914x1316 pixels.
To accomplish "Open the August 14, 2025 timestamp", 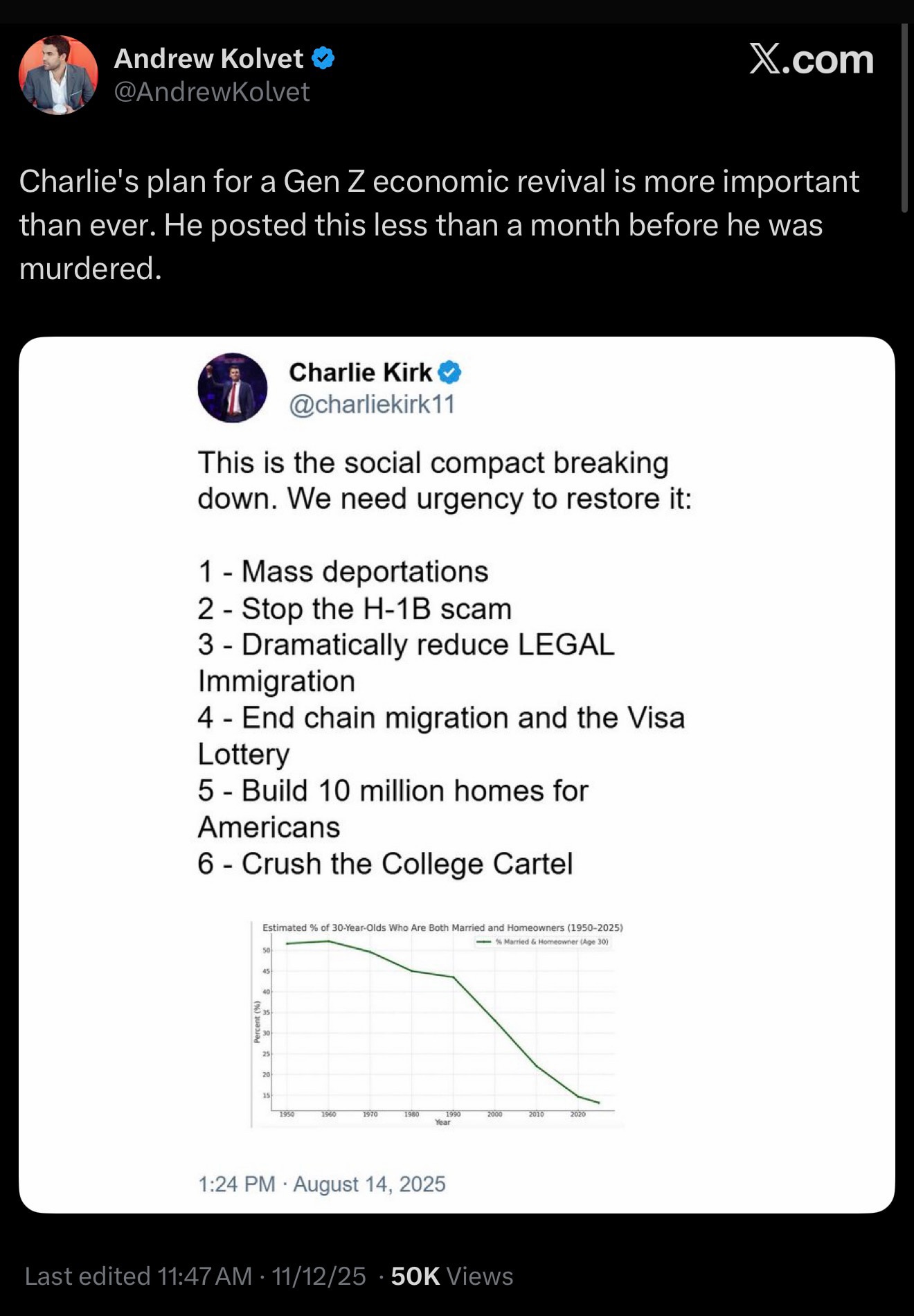I will tap(367, 1184).
